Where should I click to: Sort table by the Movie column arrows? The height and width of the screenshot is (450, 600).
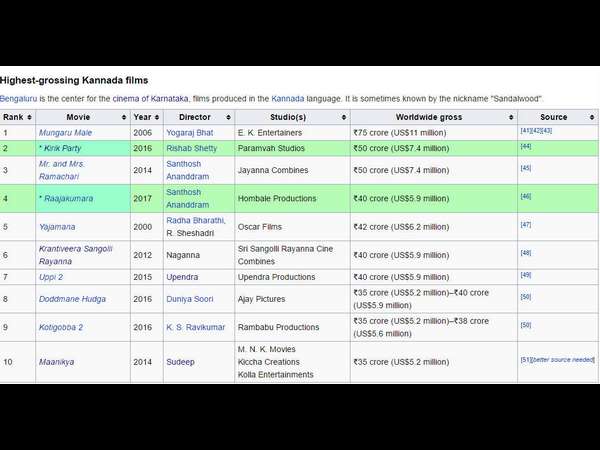pos(124,117)
